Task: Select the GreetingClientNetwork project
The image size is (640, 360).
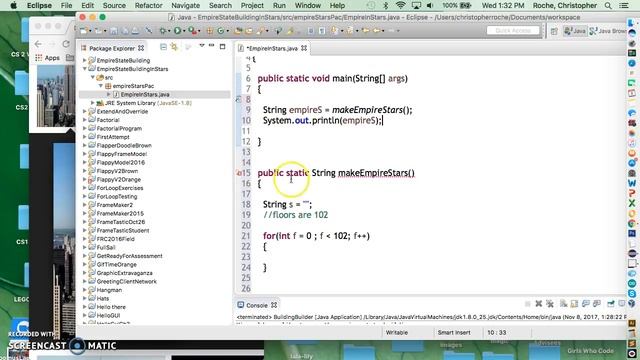Action: tap(127, 281)
